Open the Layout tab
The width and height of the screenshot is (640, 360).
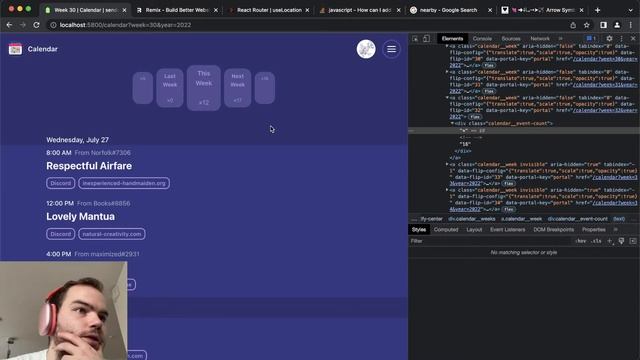click(x=474, y=229)
